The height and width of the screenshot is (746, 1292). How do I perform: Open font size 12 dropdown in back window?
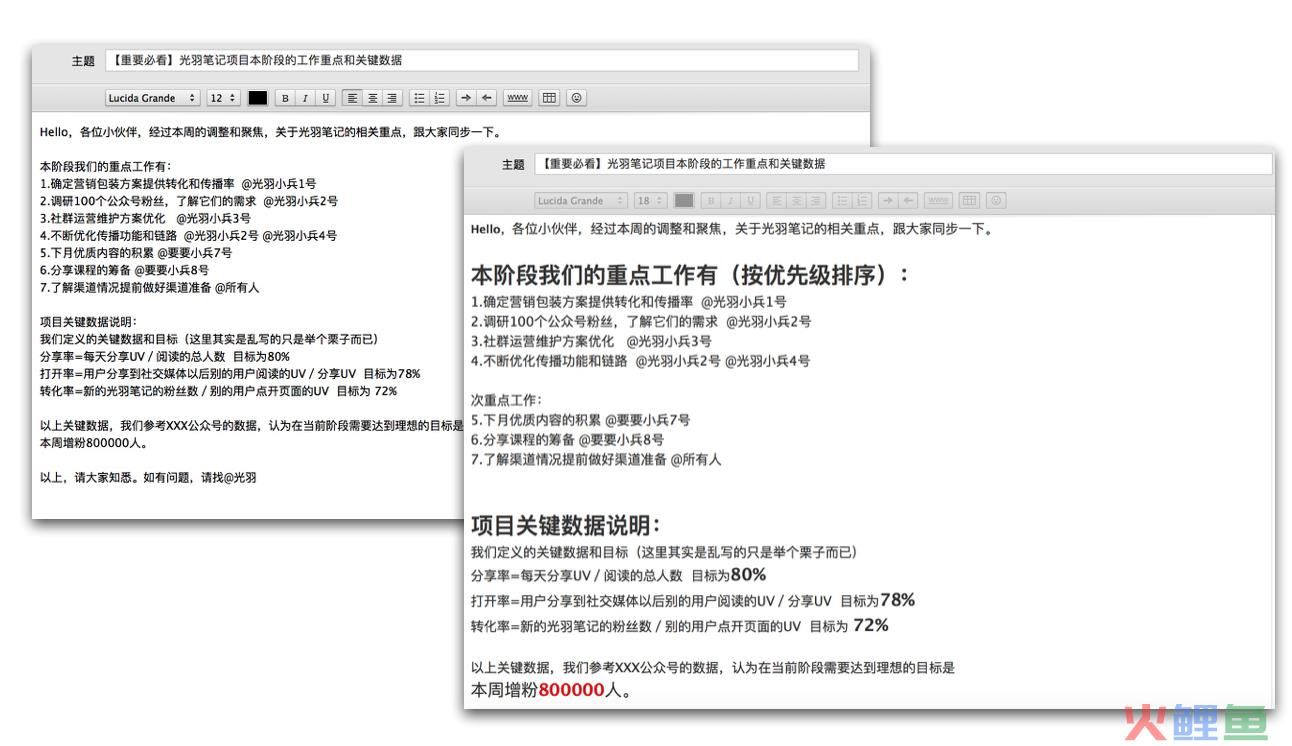click(224, 98)
